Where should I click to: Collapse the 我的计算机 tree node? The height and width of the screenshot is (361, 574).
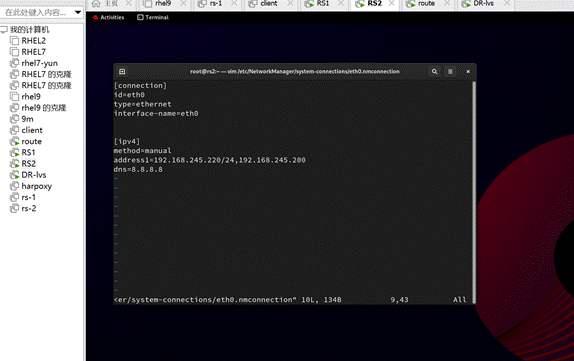(x=3, y=30)
